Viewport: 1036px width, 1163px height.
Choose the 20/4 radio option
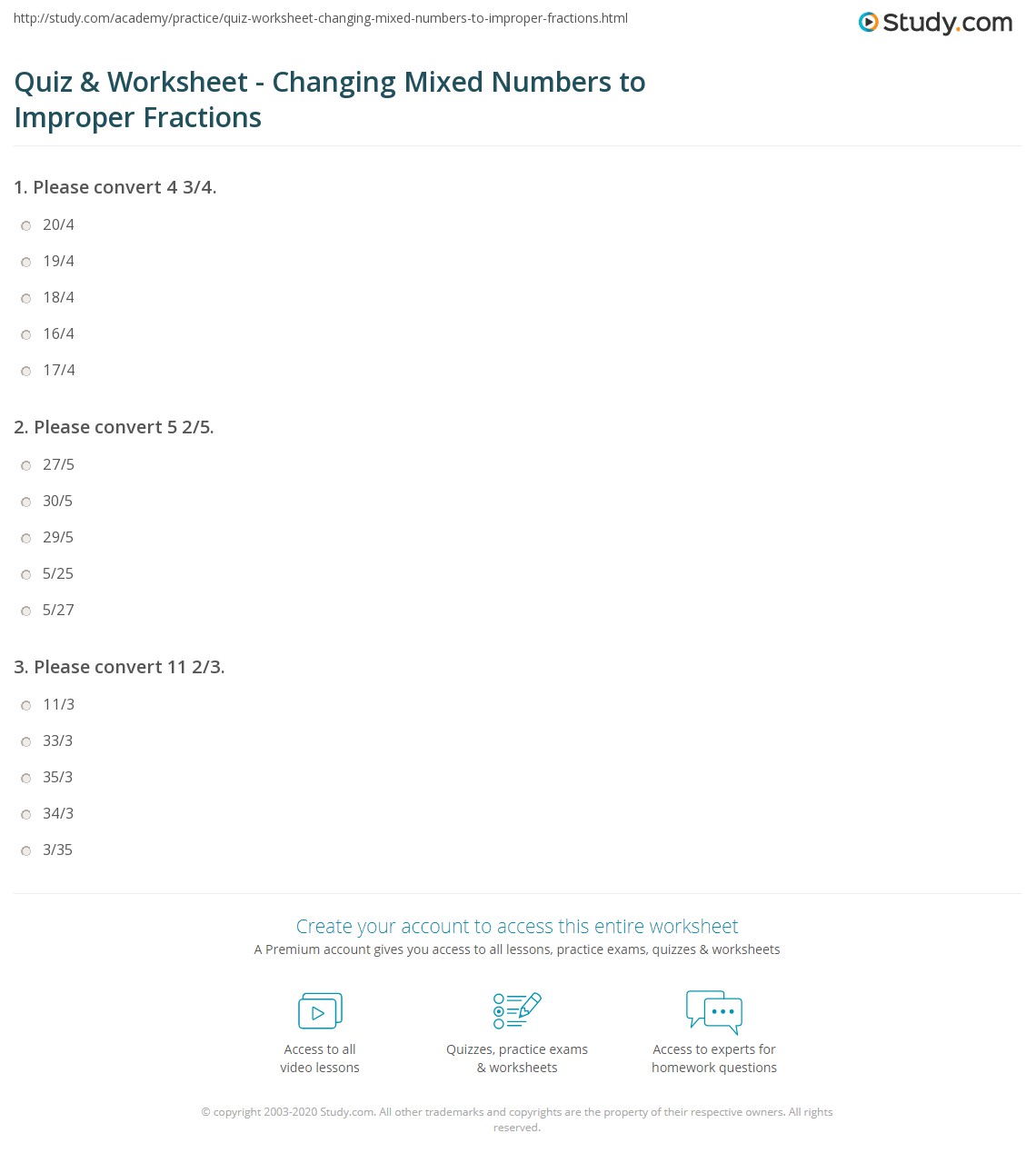point(26,226)
